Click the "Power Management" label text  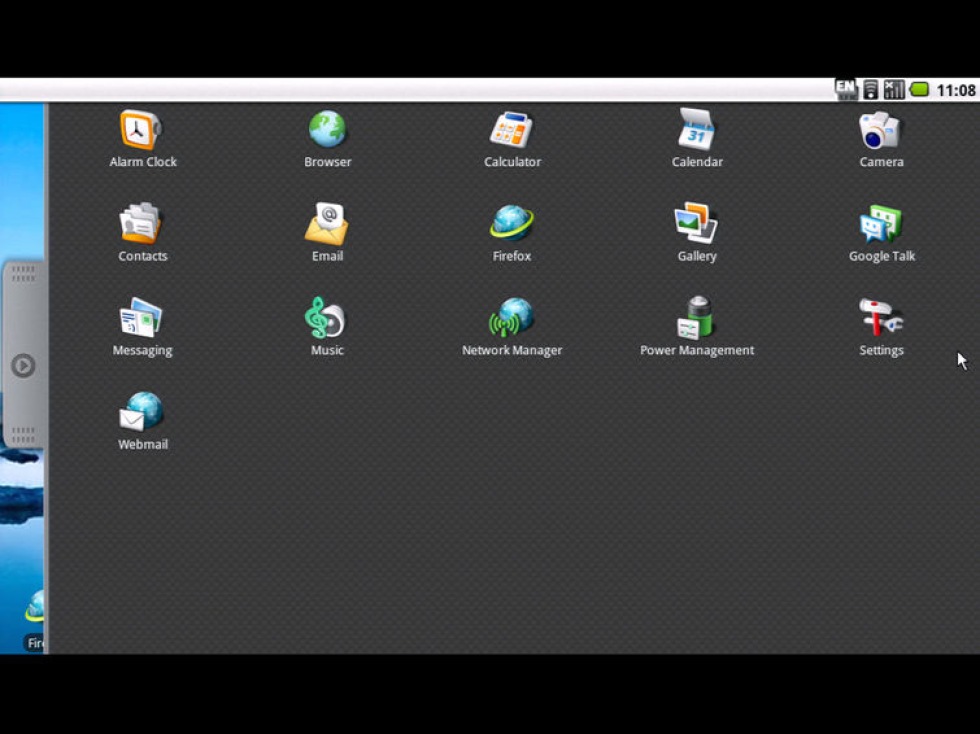coord(697,350)
